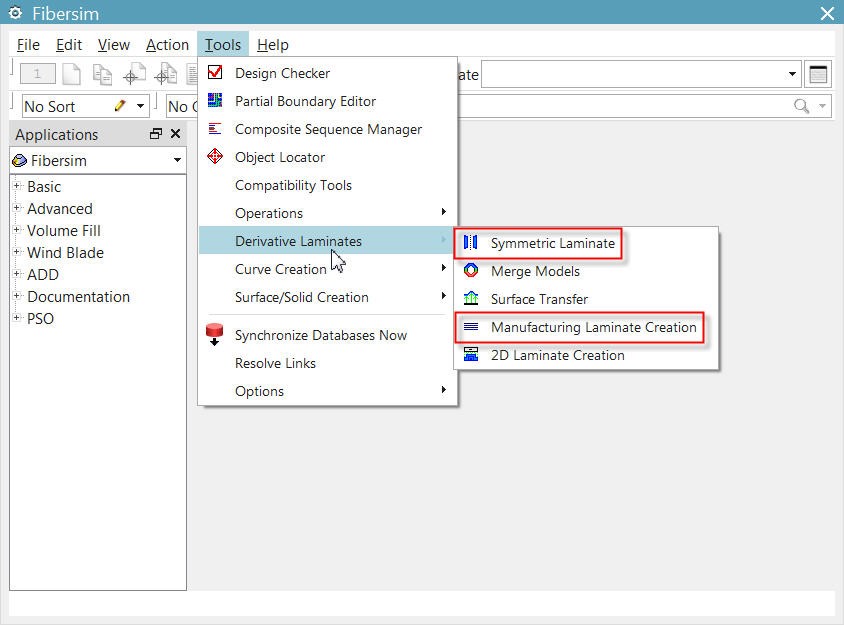Viewport: 844px width, 625px height.
Task: Open Manufacturing Laminate Creation
Action: tap(593, 327)
